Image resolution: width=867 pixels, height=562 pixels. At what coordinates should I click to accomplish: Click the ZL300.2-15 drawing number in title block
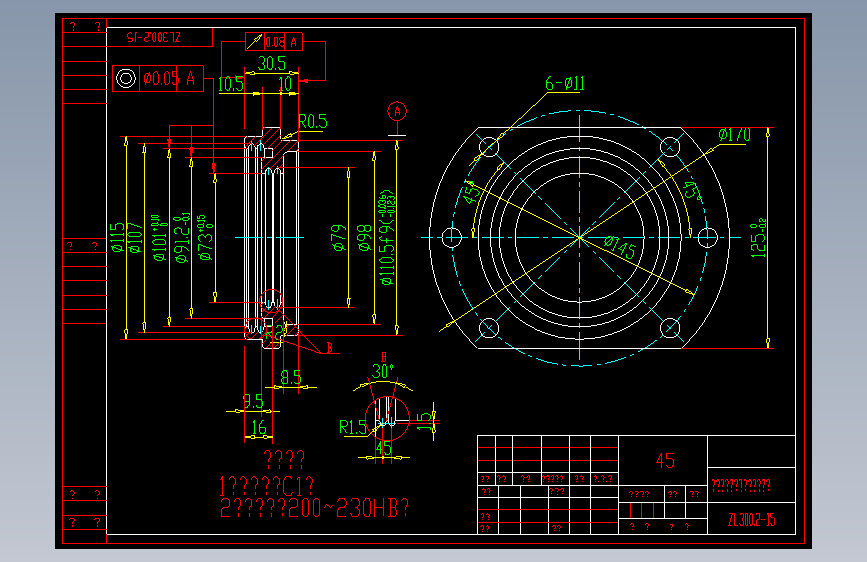tap(751, 520)
